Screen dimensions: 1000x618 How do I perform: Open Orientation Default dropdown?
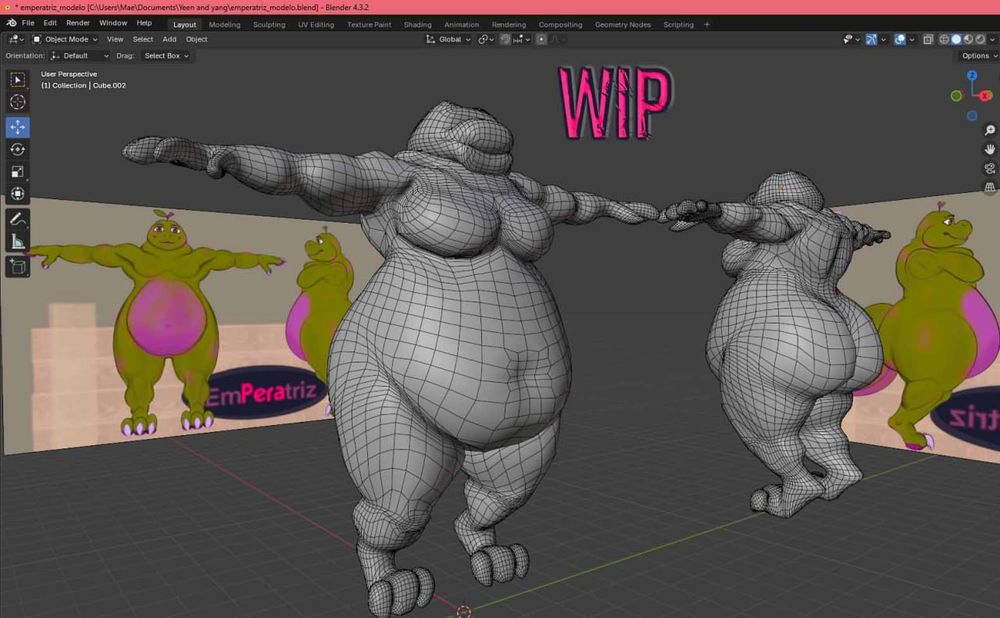tap(80, 56)
